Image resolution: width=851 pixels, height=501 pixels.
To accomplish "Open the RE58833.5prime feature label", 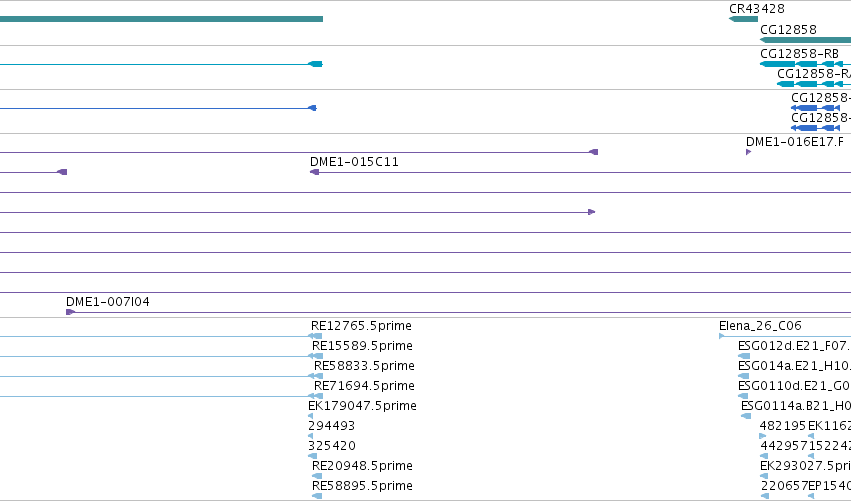I will [364, 366].
